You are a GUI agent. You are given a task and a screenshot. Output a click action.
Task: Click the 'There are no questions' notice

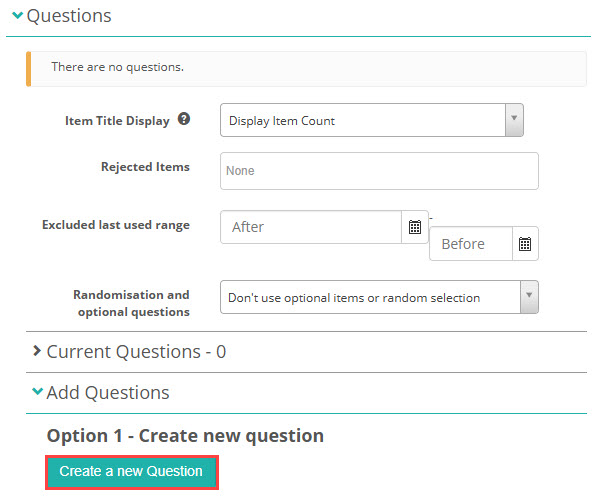[305, 67]
